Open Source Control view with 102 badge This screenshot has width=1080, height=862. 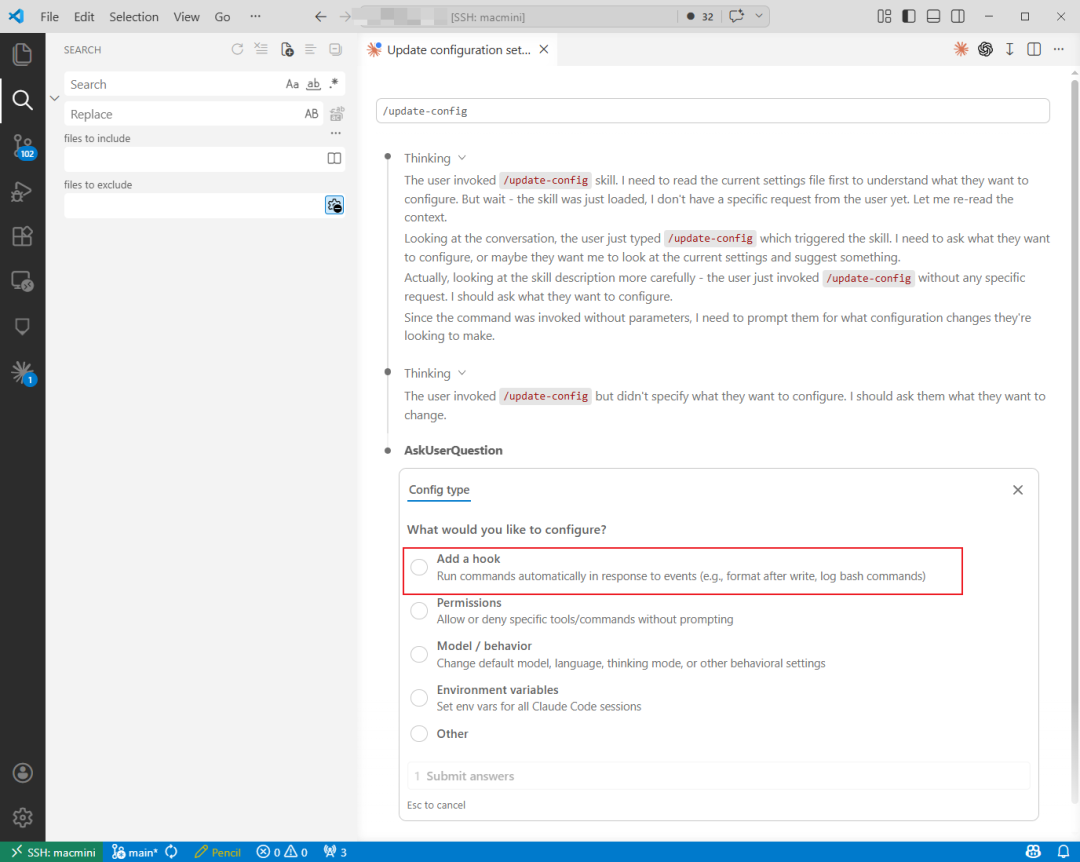point(22,146)
